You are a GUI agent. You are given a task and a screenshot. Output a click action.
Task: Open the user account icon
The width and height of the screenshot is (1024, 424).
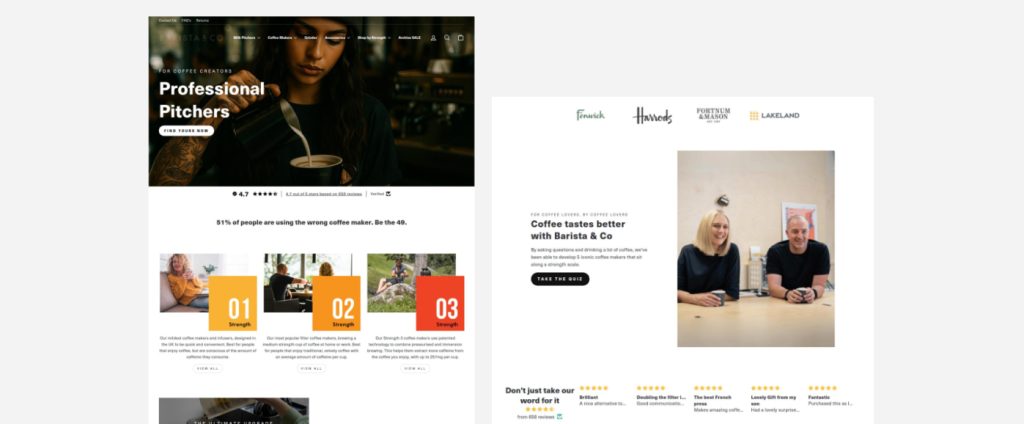pos(433,38)
